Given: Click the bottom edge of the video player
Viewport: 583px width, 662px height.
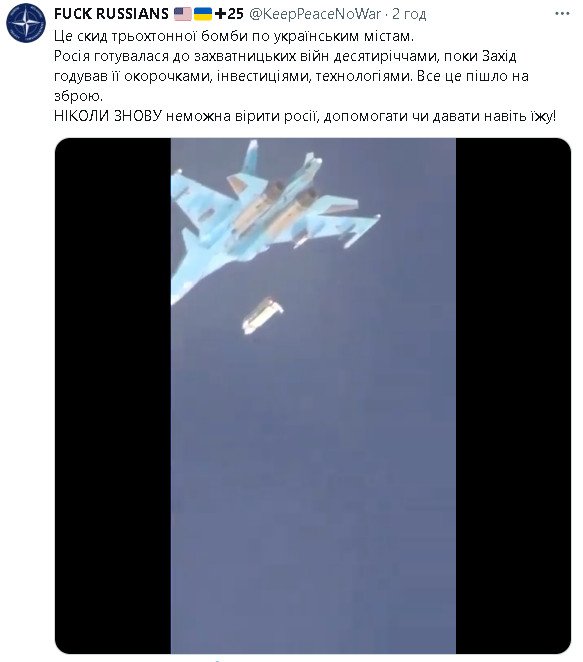Looking at the screenshot, I should click(x=313, y=651).
